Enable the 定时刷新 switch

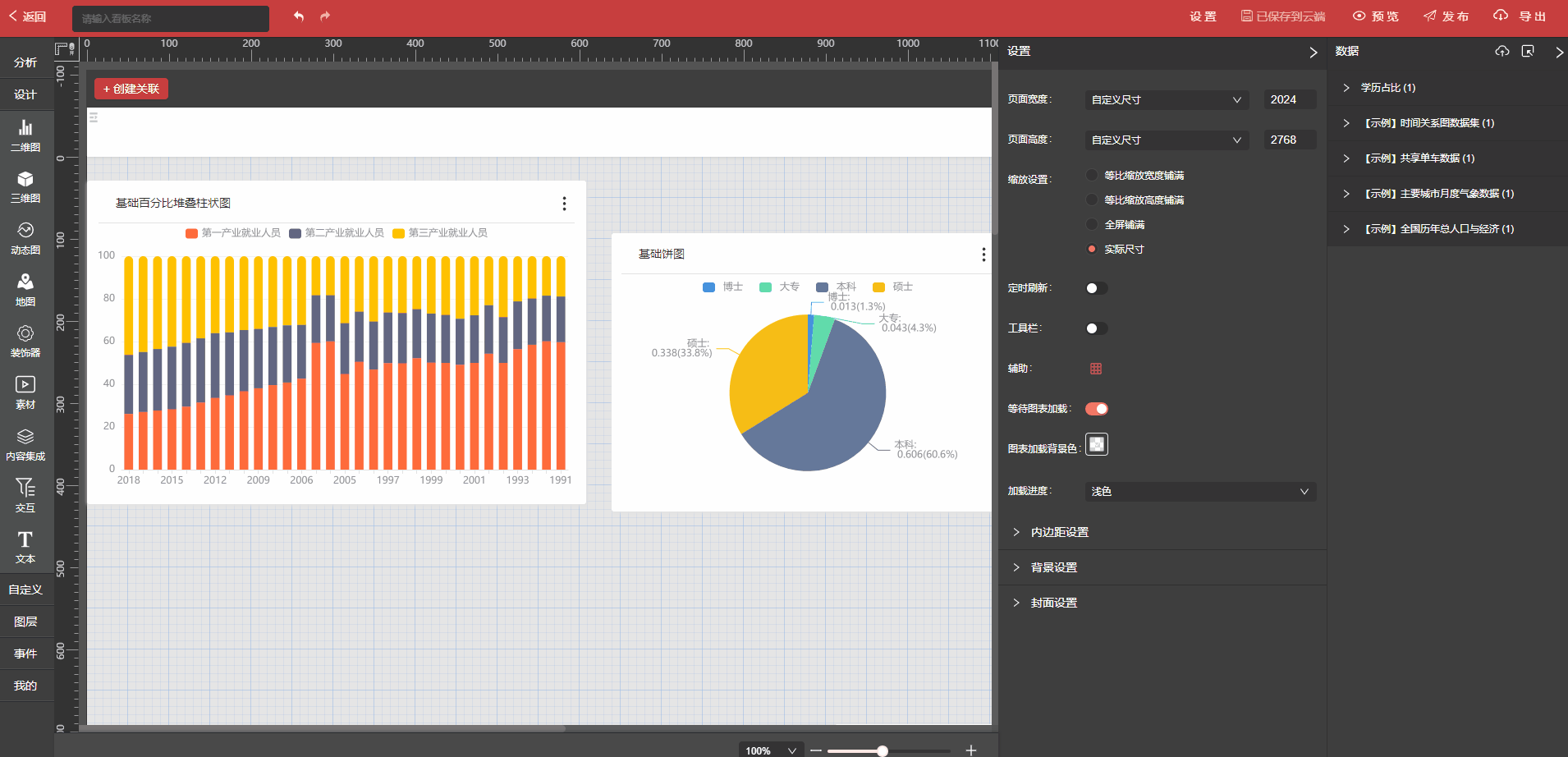tap(1096, 288)
